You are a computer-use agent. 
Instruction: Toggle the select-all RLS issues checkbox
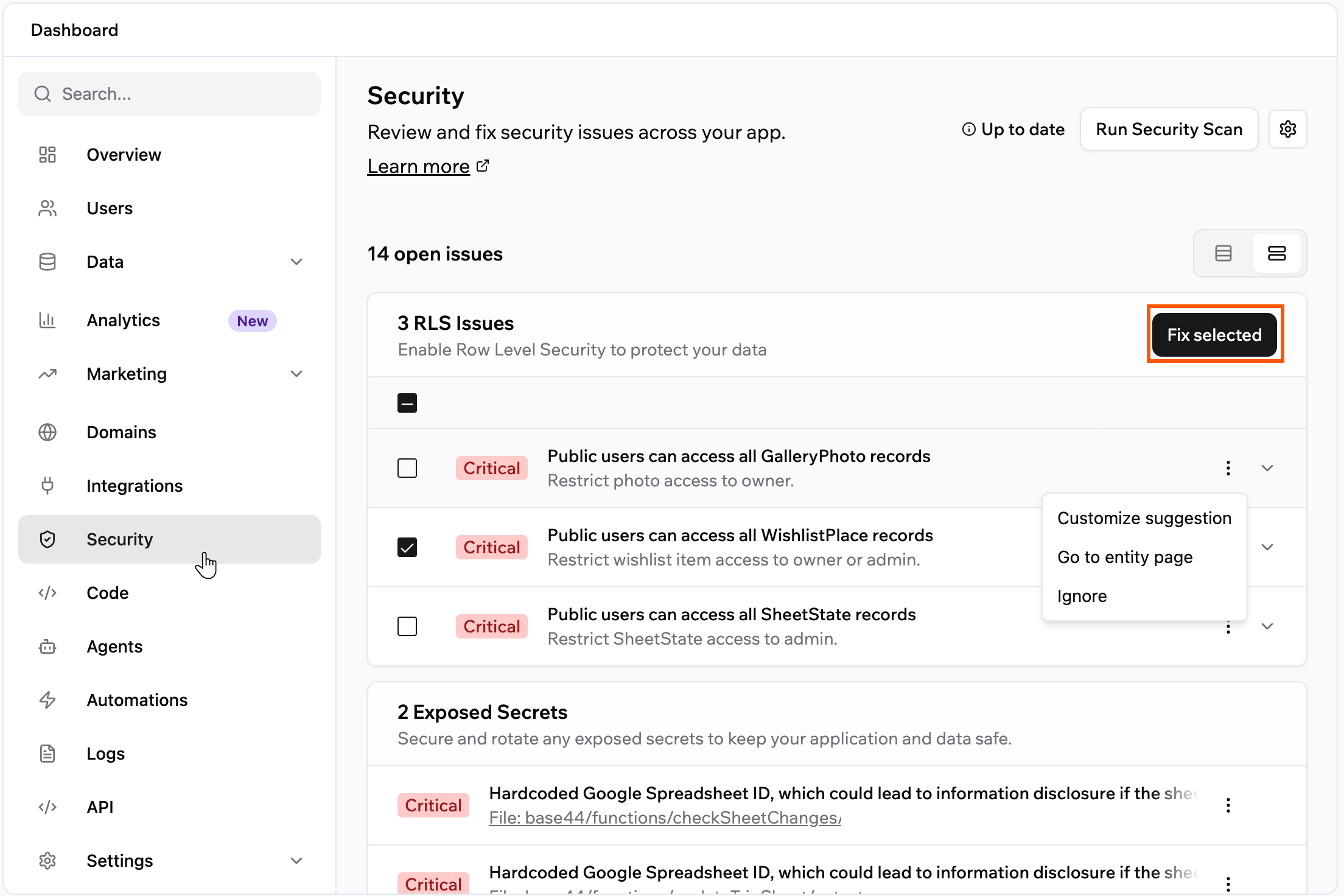407,403
